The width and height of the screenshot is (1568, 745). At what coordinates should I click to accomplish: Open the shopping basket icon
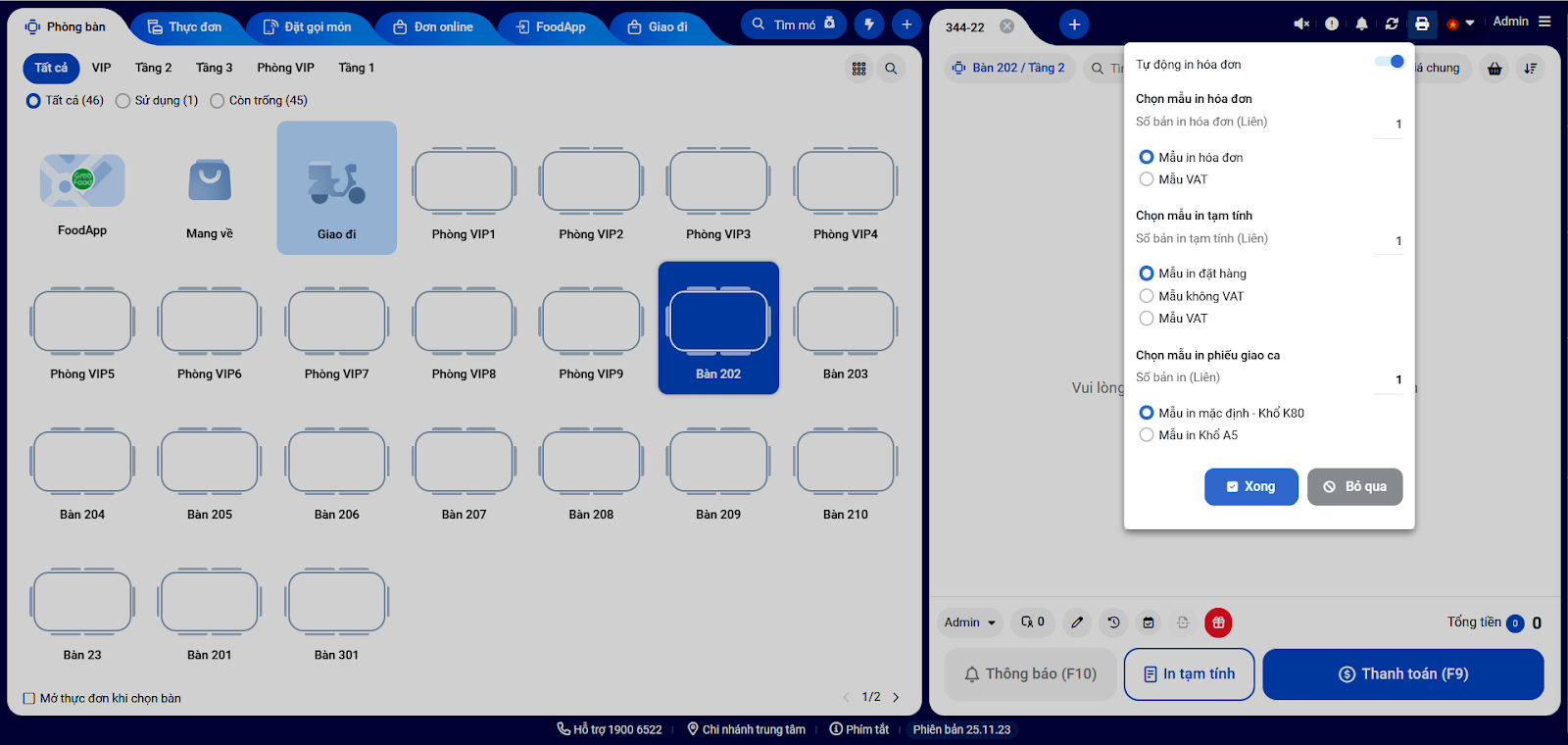point(1494,69)
